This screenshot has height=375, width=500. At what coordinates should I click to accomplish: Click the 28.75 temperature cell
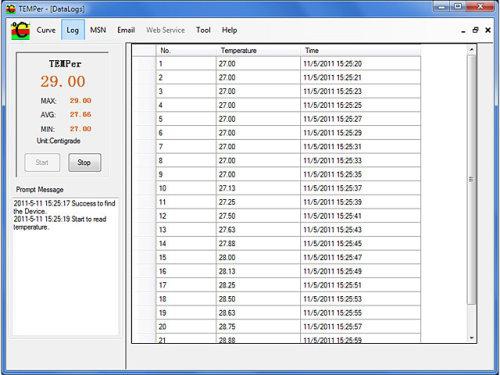pyautogui.click(x=258, y=327)
